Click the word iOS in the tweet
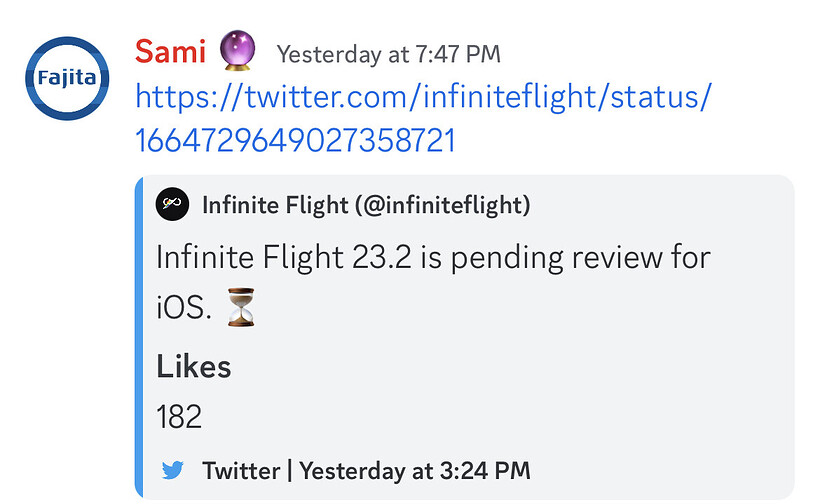Viewport: 820px width, 504px height. point(183,308)
